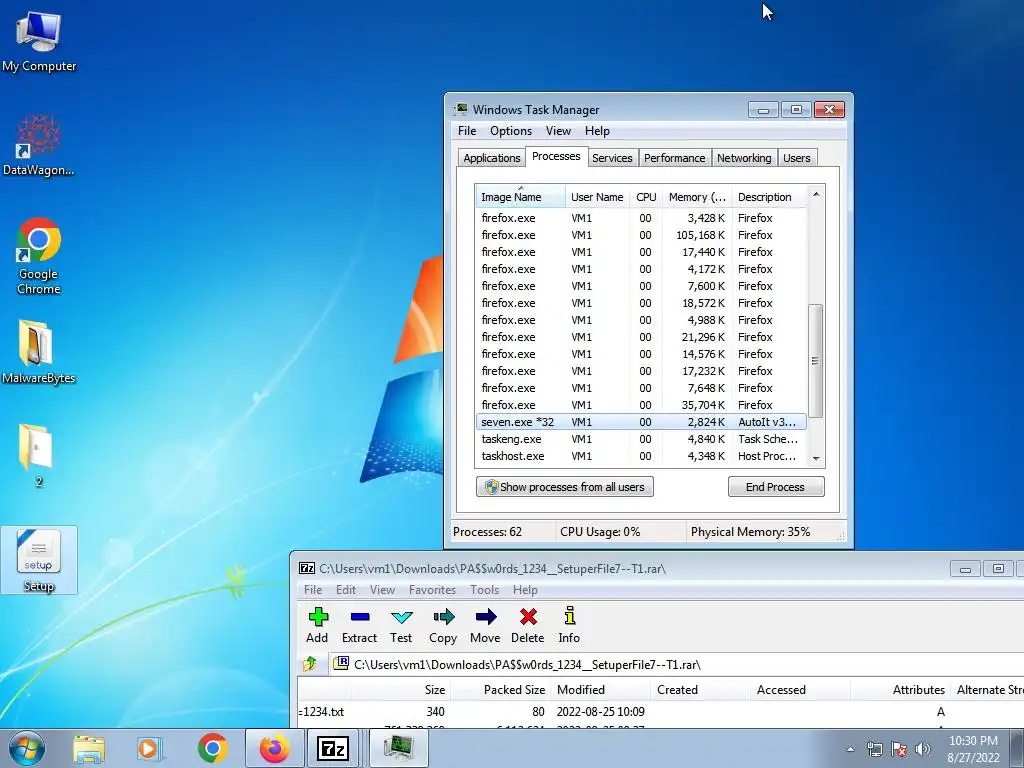Switch to the Networking tab
The height and width of the screenshot is (768, 1024).
[x=744, y=158]
